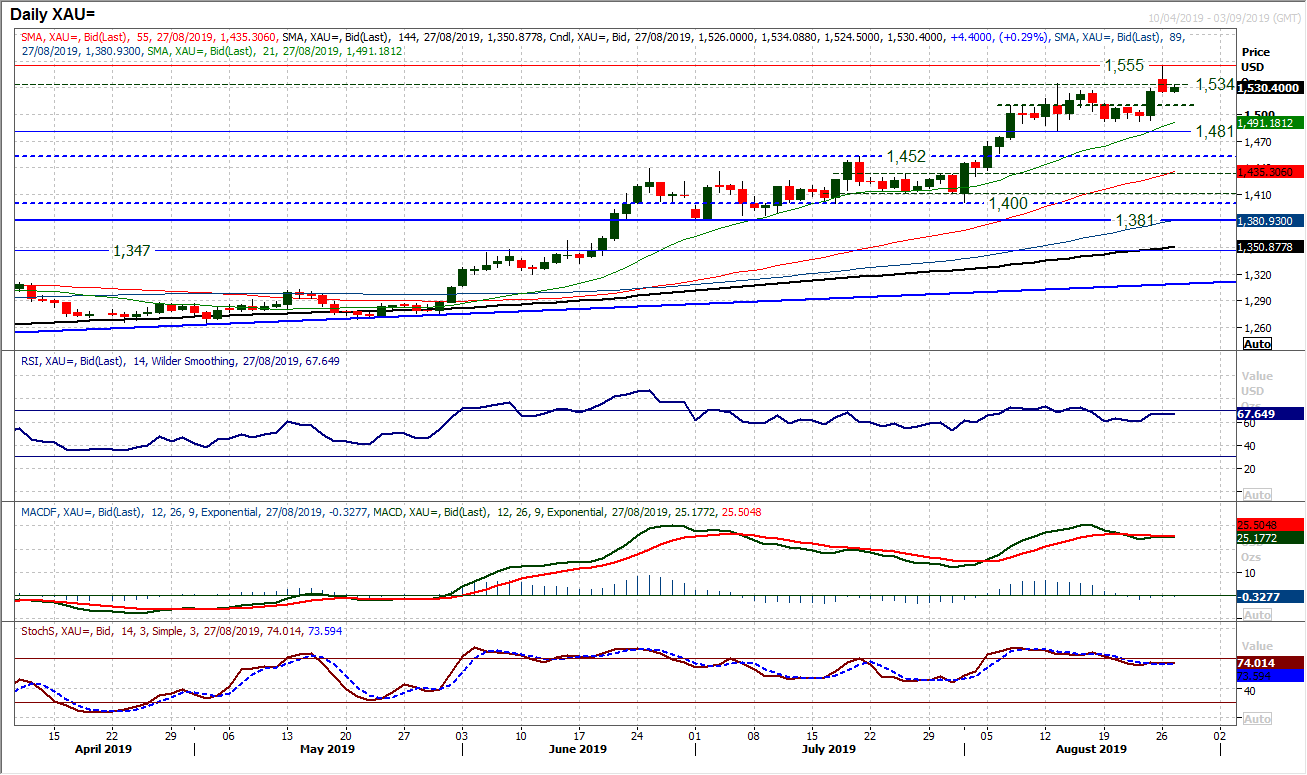Viewport: 1307px width, 775px height.
Task: Click the 25.5048 MACD signal value tag
Action: tap(1270, 524)
